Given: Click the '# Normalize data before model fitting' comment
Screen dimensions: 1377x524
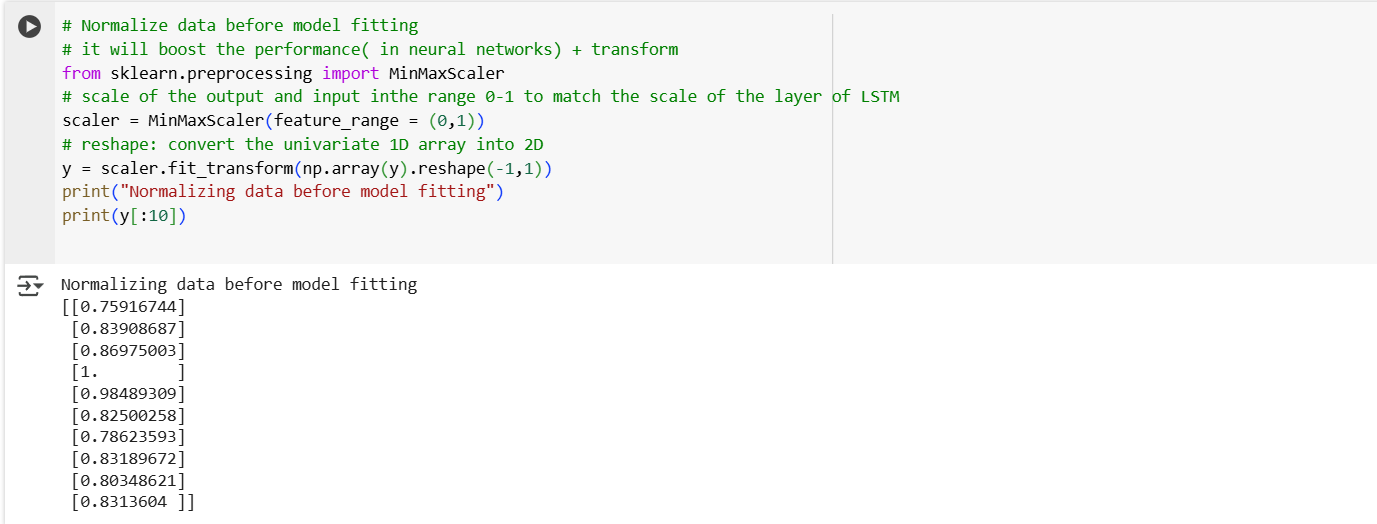Looking at the screenshot, I should tap(240, 25).
